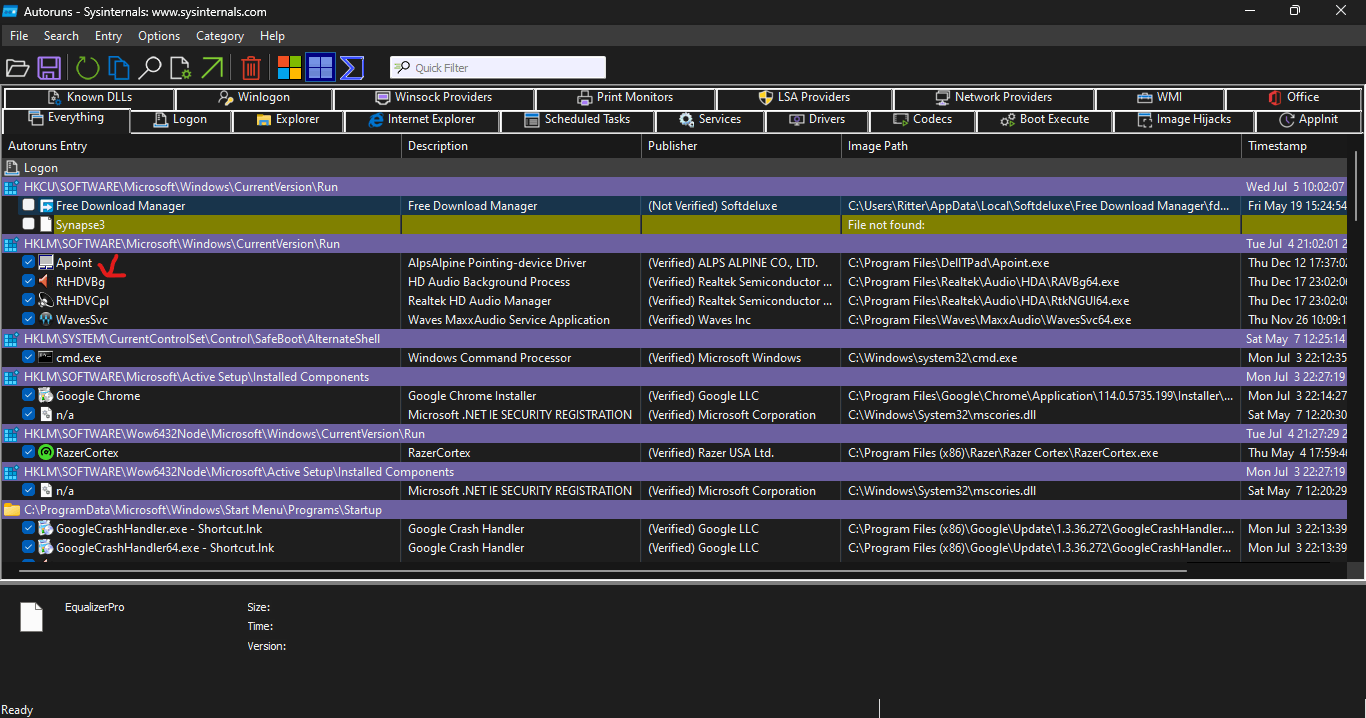Screen dimensions: 1366x718
Task: Click the RtHDVBg speaker icon
Action: [46, 282]
